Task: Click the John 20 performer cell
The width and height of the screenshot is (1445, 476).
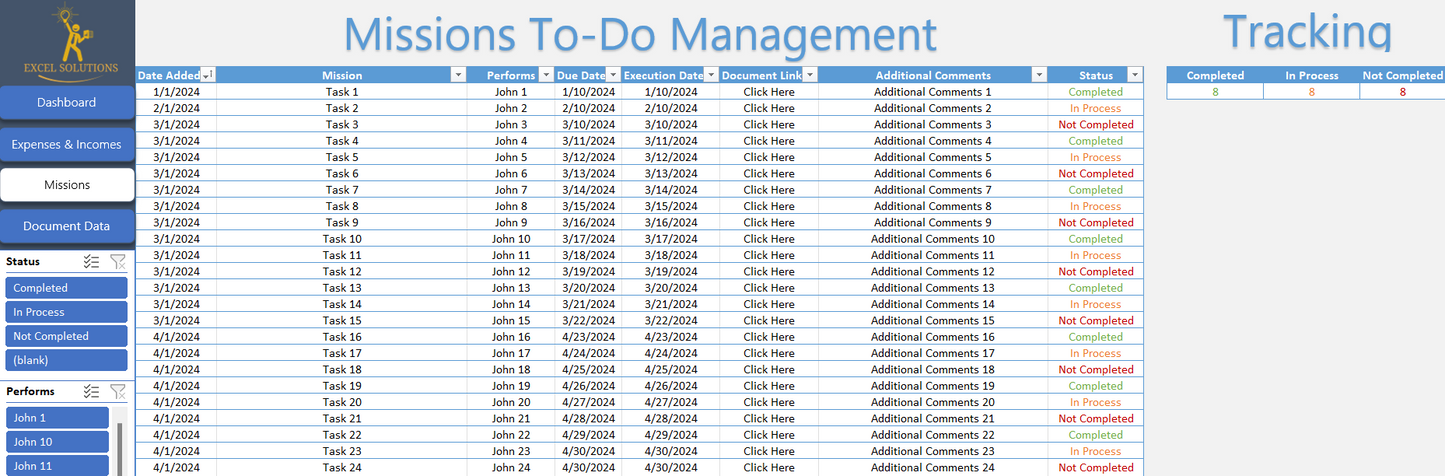Action: point(511,402)
